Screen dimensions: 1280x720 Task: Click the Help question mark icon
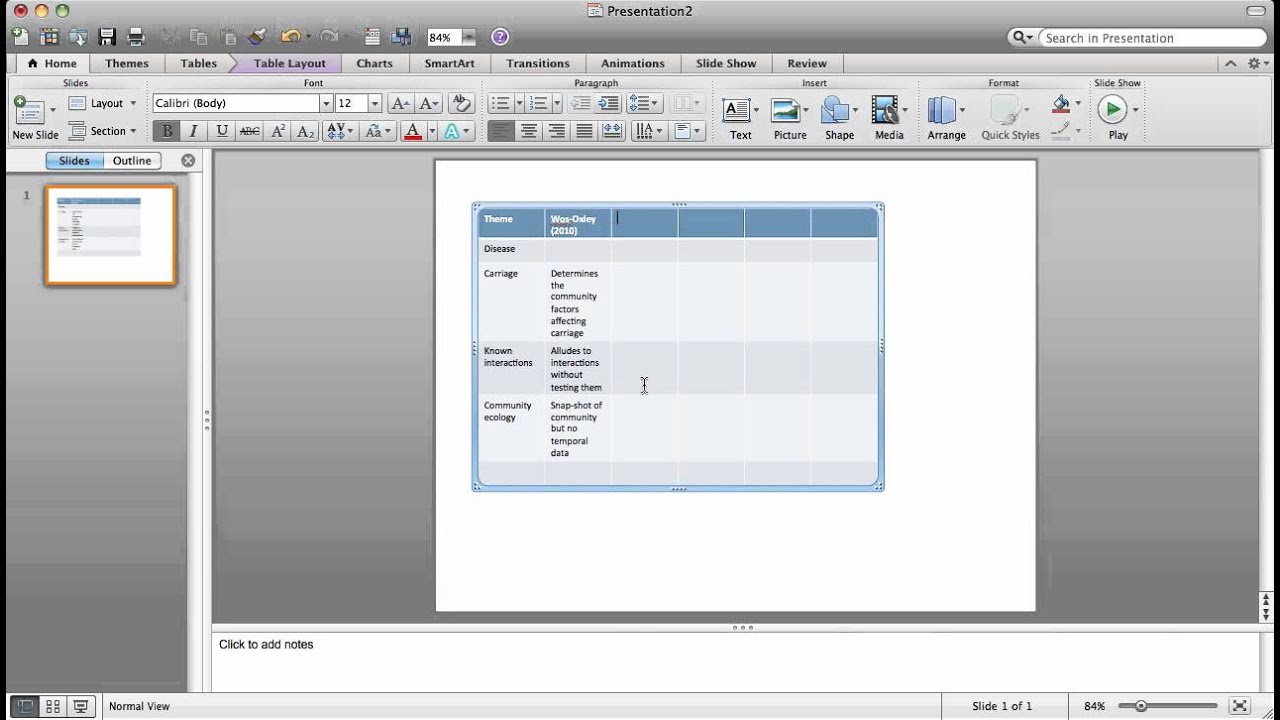click(500, 37)
